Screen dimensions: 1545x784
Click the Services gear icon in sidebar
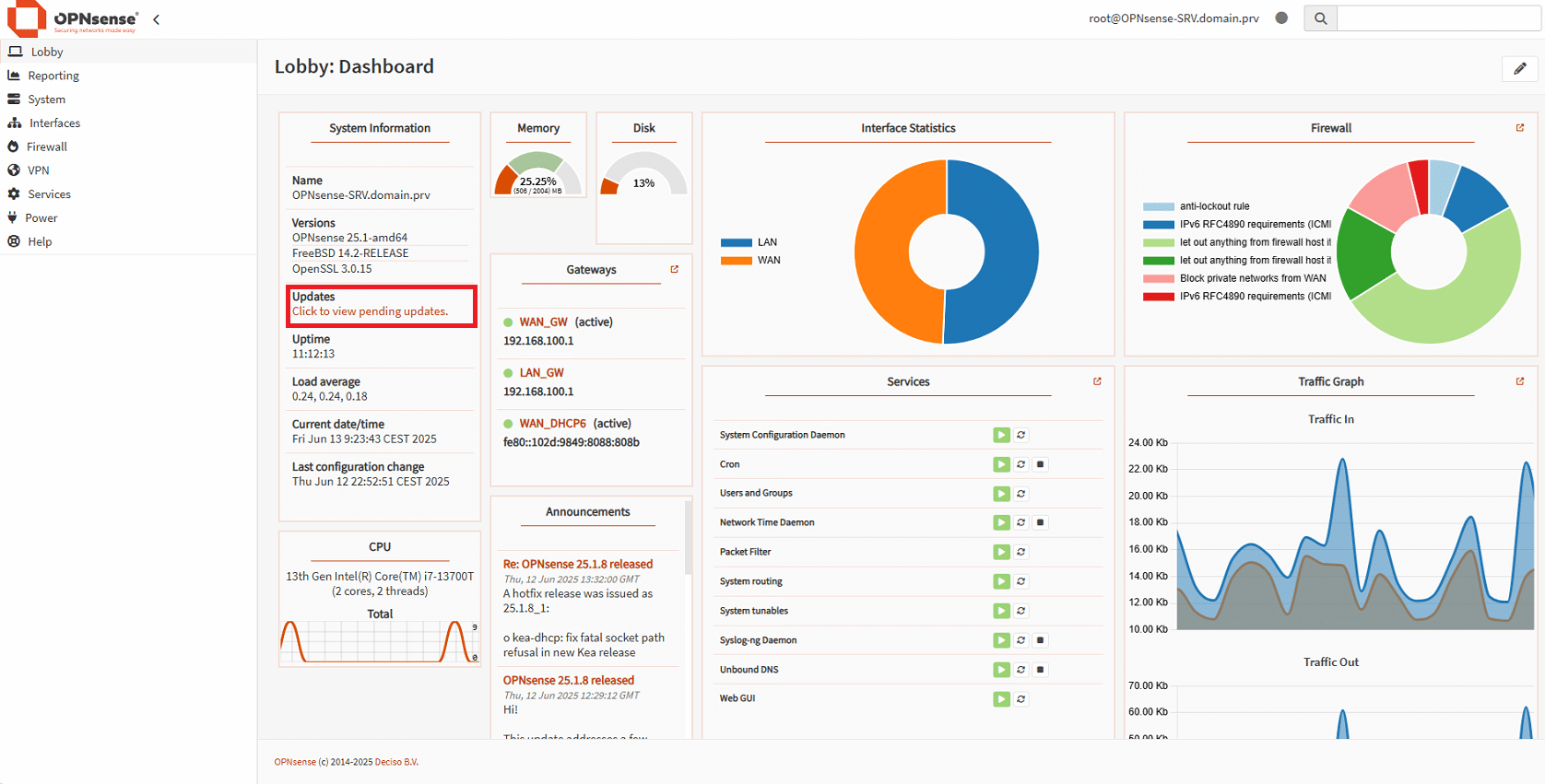point(14,194)
